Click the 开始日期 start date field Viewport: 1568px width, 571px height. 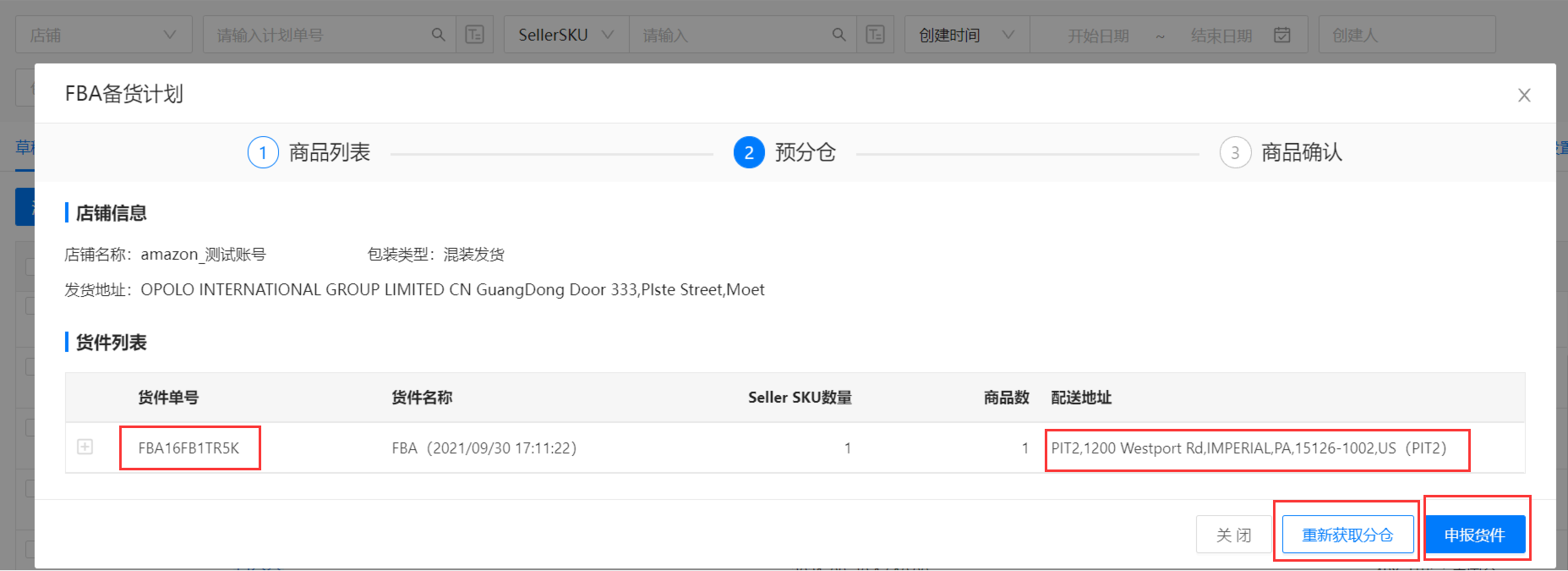pyautogui.click(x=1098, y=36)
